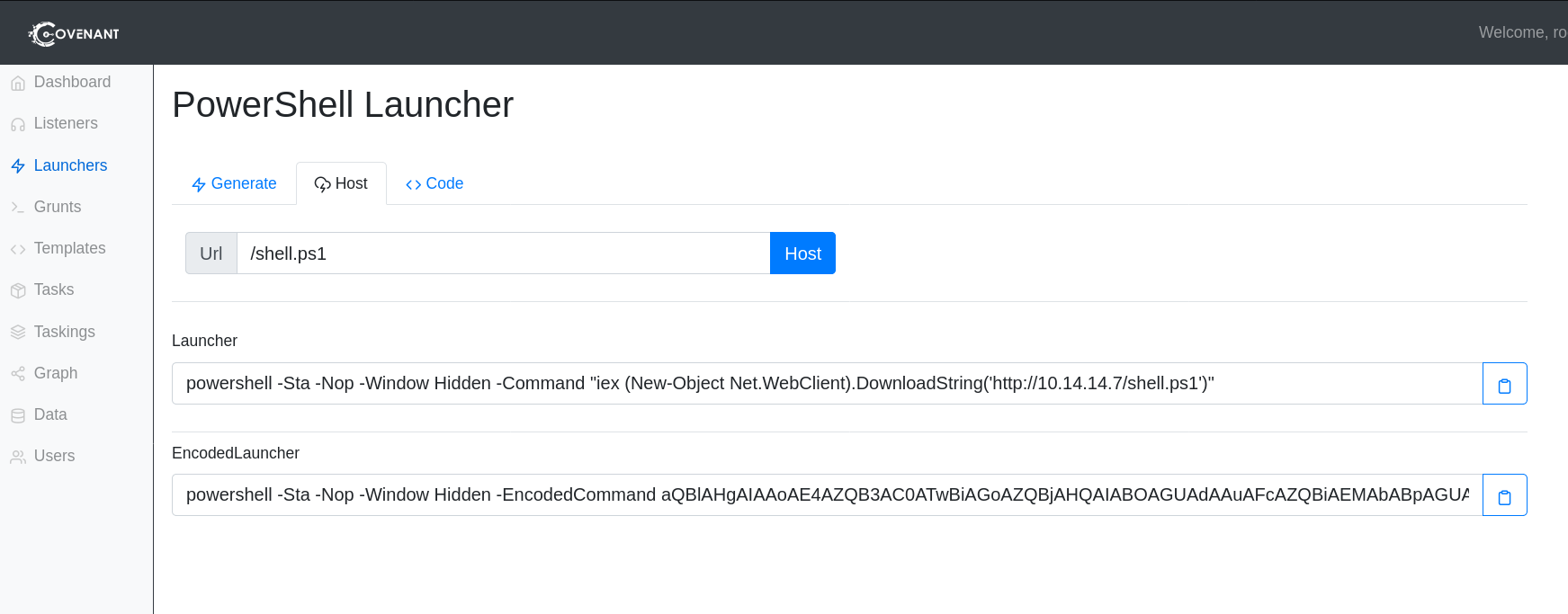Screen dimensions: 1568x614
Task: Copy the Launcher command with clipboard icon
Action: (1504, 384)
